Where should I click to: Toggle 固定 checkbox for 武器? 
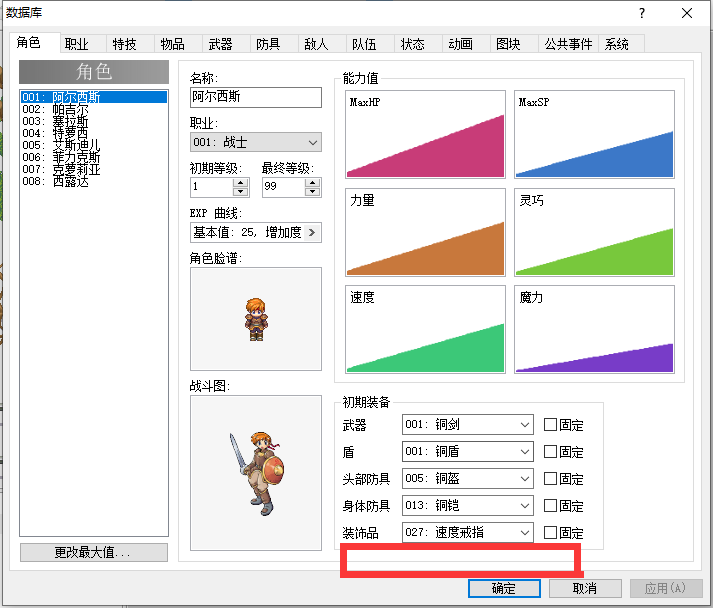click(550, 425)
